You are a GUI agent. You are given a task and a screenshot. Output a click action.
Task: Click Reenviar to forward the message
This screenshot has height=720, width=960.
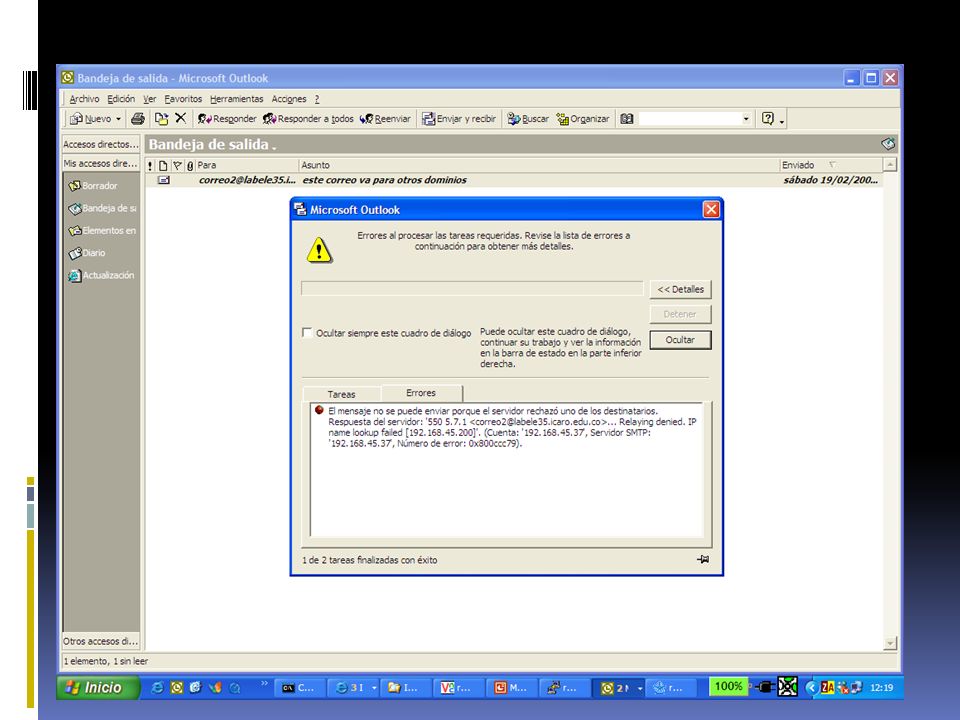(x=385, y=119)
